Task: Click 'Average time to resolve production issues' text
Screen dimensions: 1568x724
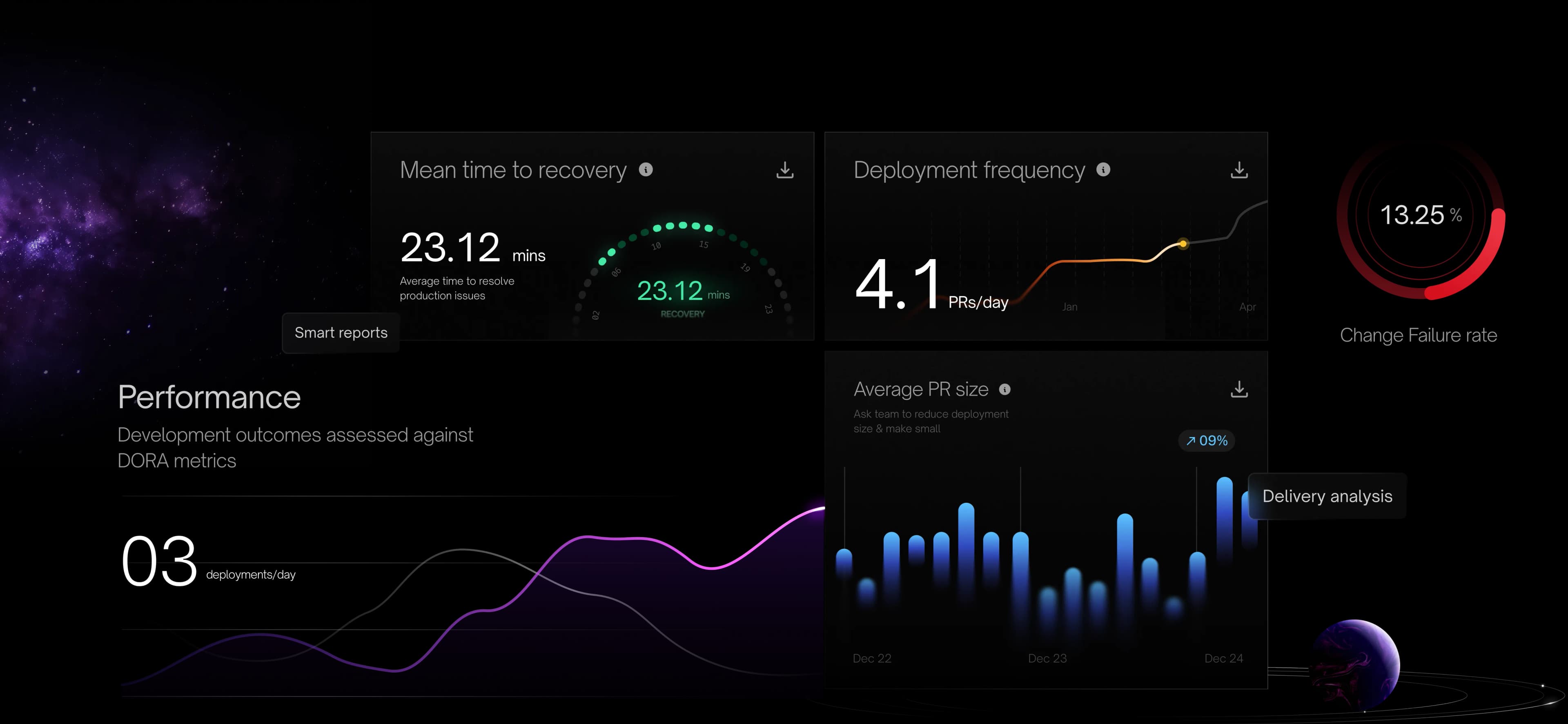Action: (457, 289)
